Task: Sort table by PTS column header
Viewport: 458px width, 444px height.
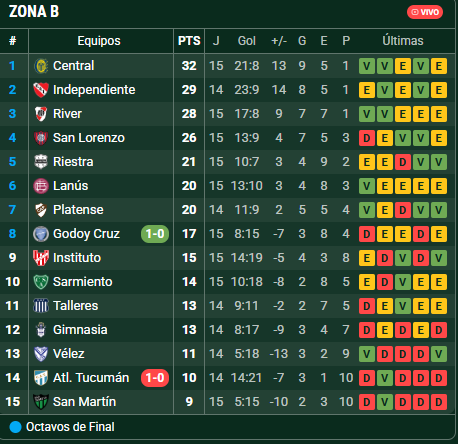Action: [x=189, y=41]
